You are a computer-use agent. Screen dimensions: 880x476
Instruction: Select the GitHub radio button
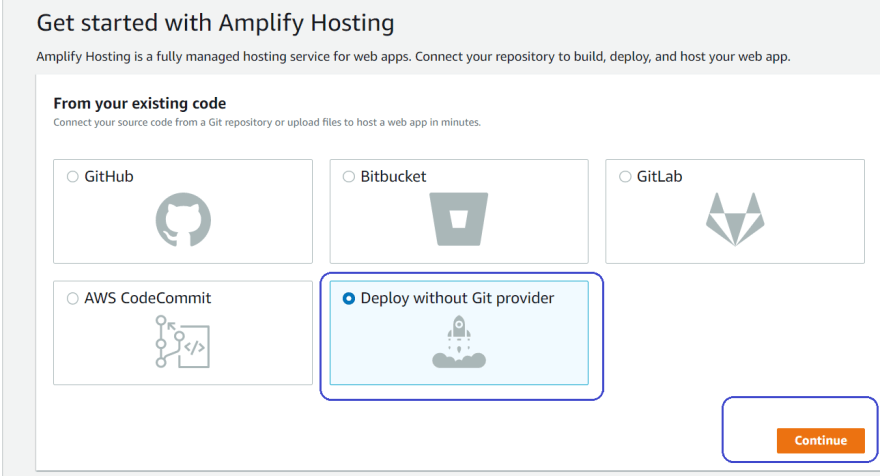click(72, 177)
